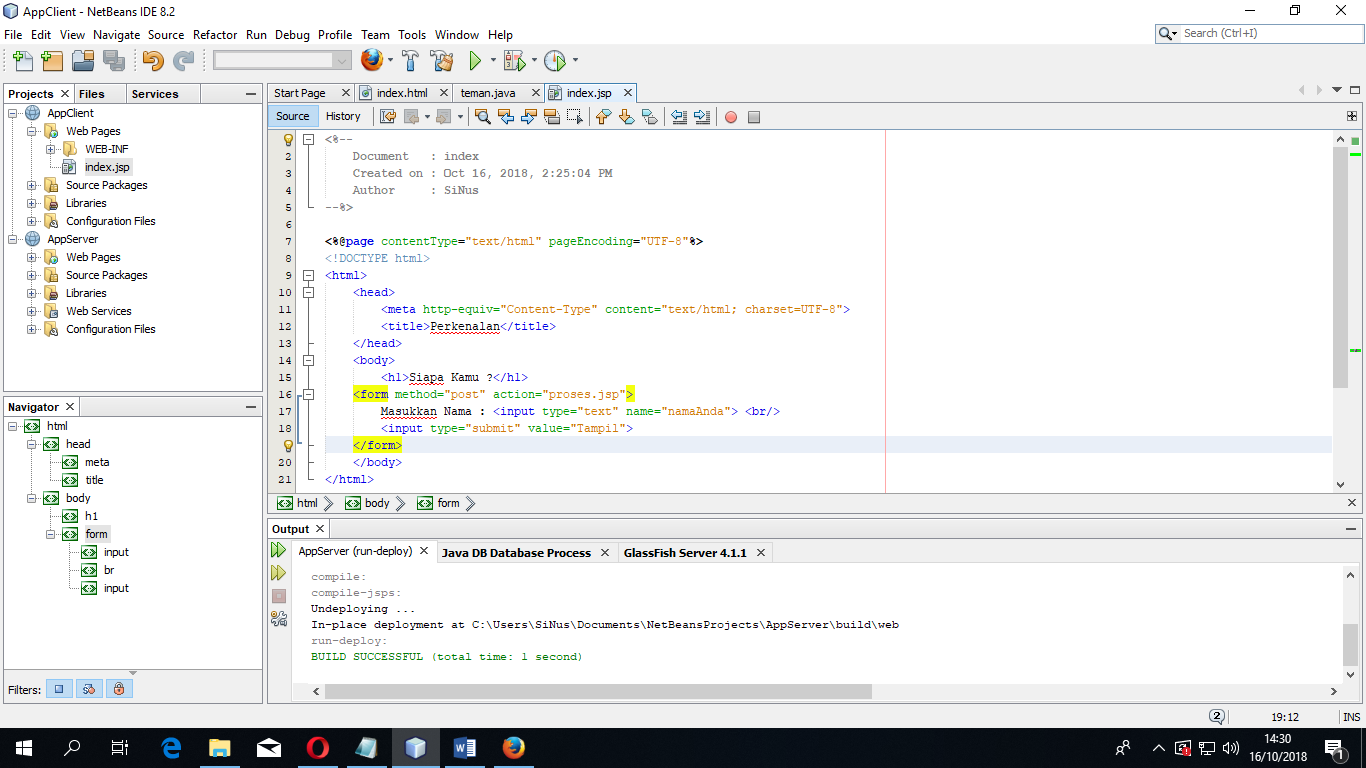Select the body breadcrumb below the editor
The width and height of the screenshot is (1366, 768).
point(375,503)
